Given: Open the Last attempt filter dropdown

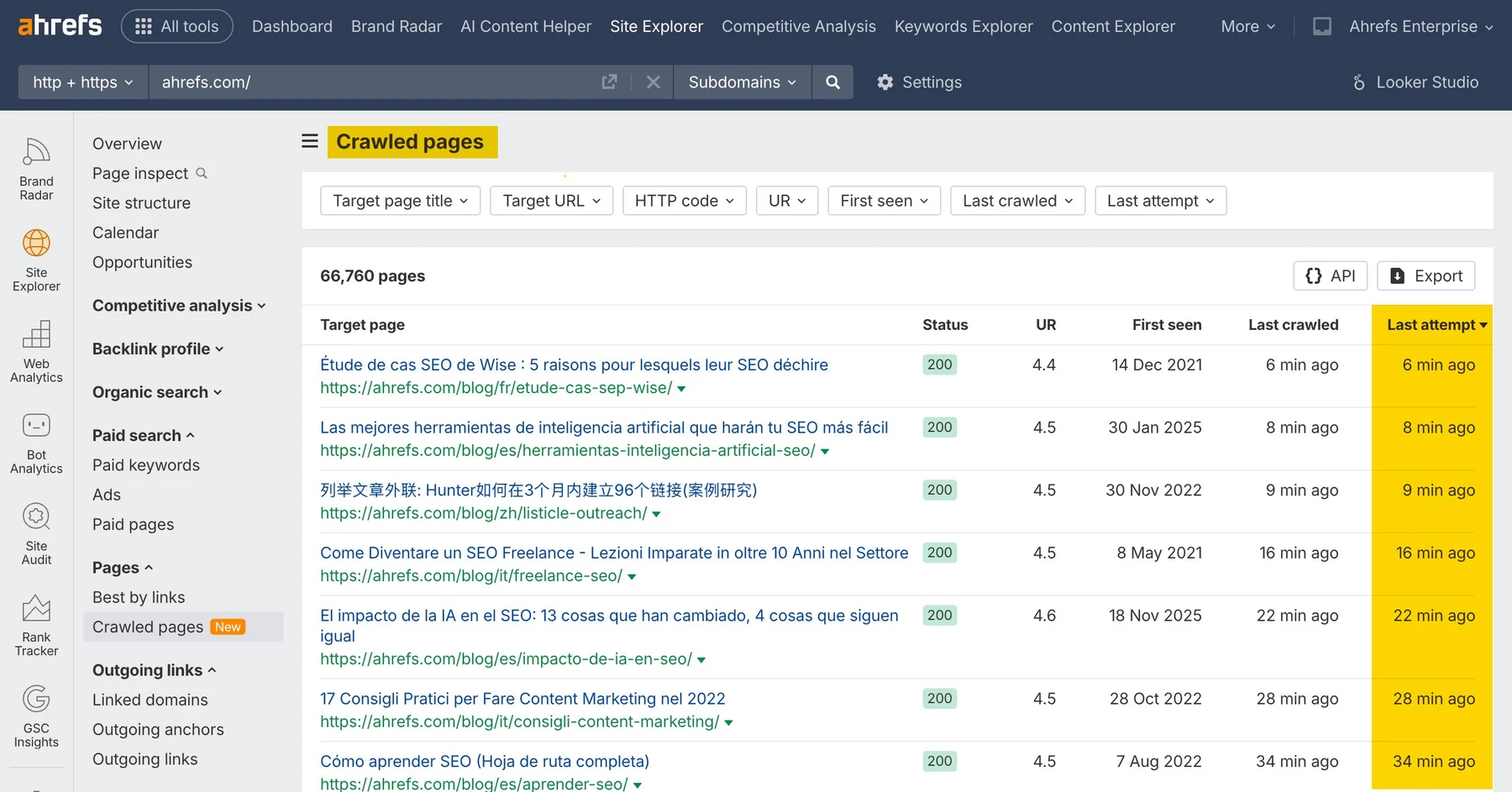Looking at the screenshot, I should (x=1161, y=201).
